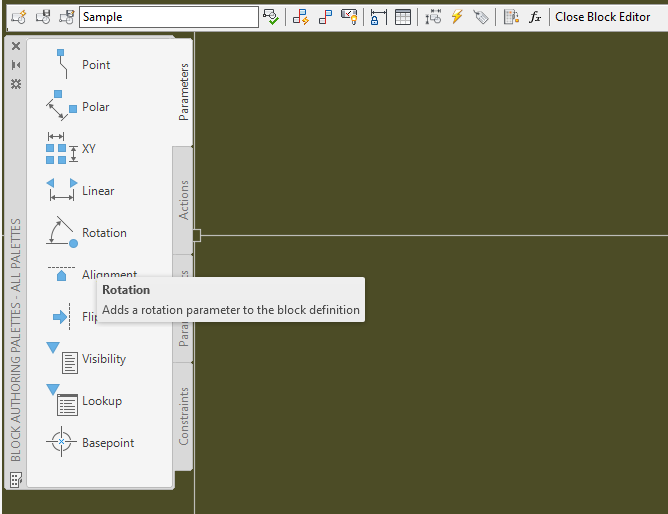Click the Apply Geometric Constraint icon
The image size is (668, 514).
[325, 17]
